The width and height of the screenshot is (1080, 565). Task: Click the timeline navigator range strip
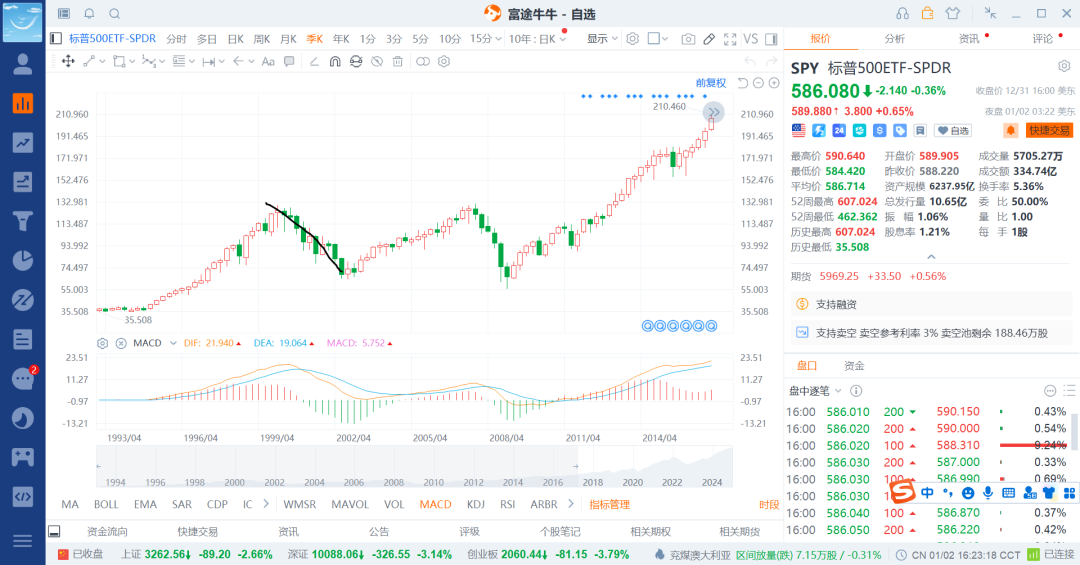(x=414, y=467)
